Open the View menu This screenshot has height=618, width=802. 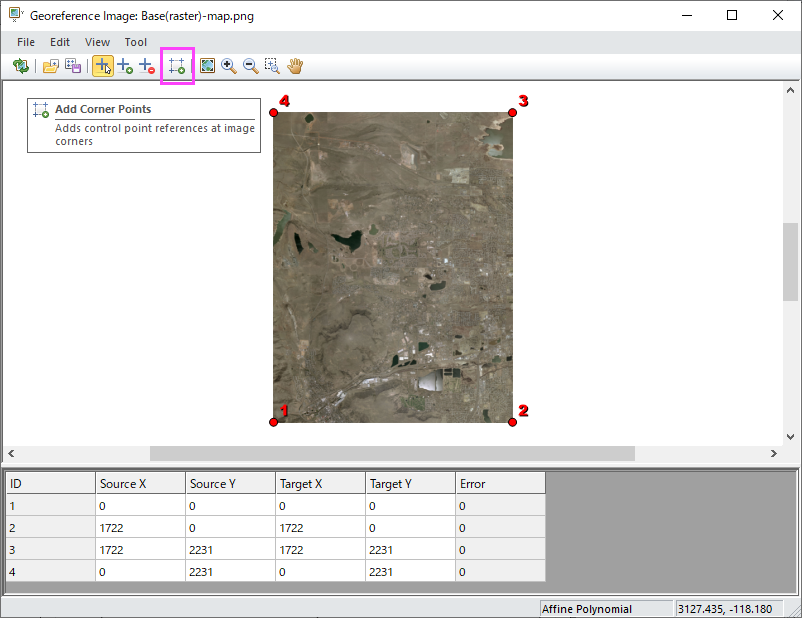point(97,42)
